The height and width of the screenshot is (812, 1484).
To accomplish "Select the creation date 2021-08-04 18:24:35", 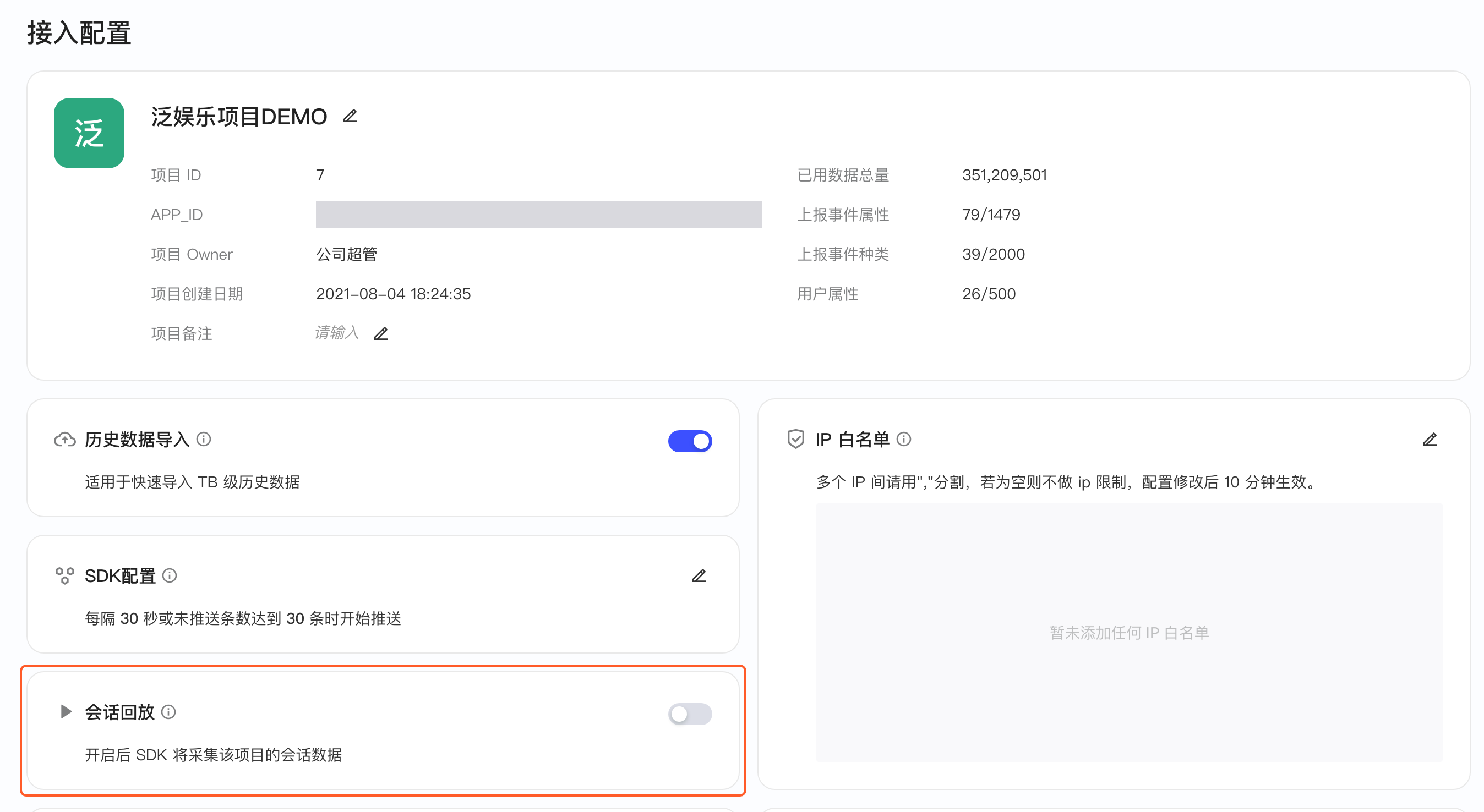I will [394, 294].
